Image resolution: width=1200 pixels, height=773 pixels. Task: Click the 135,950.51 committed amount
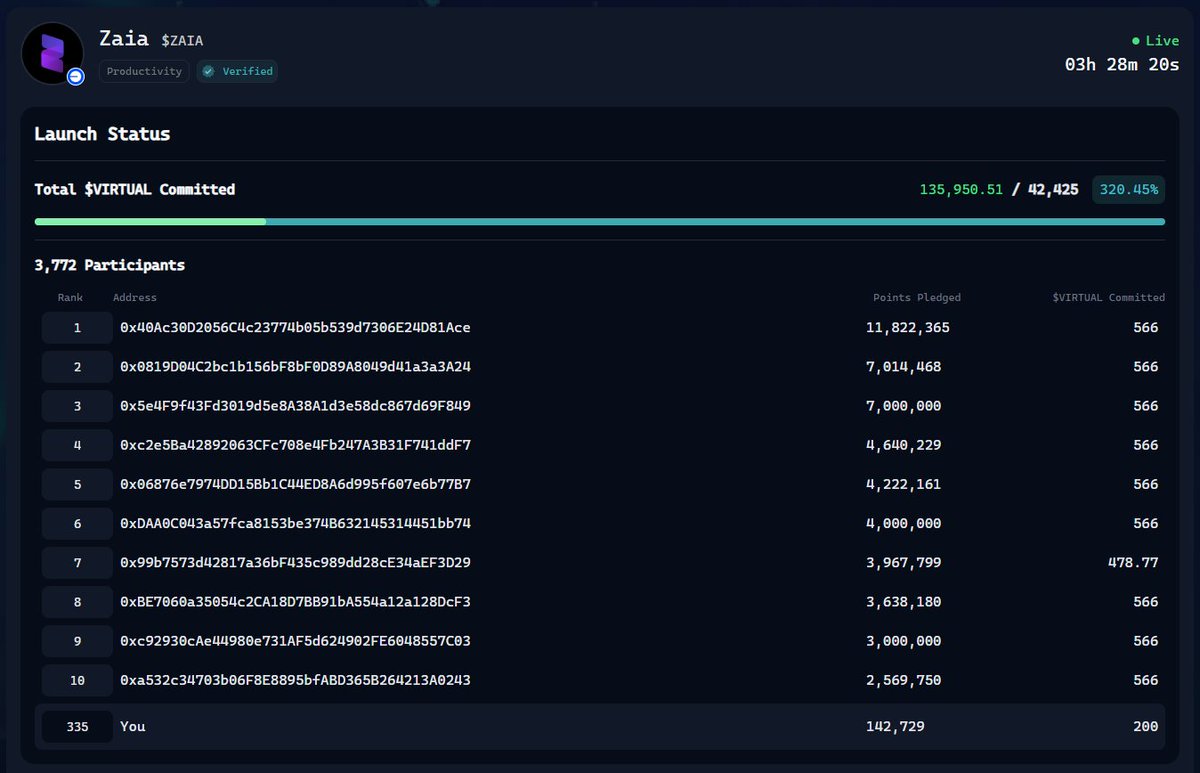click(x=961, y=189)
